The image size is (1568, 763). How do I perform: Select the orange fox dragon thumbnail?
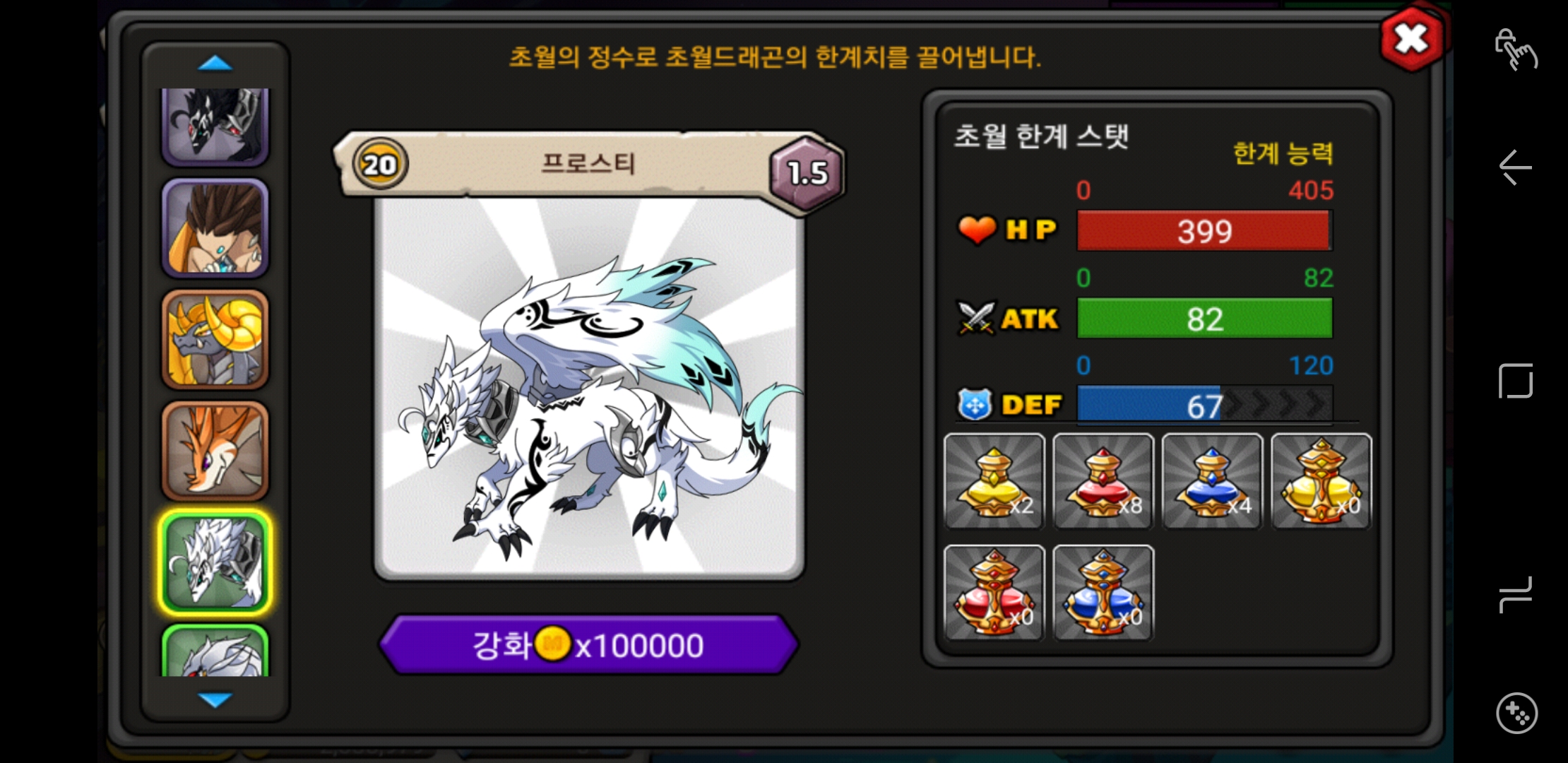(215, 451)
